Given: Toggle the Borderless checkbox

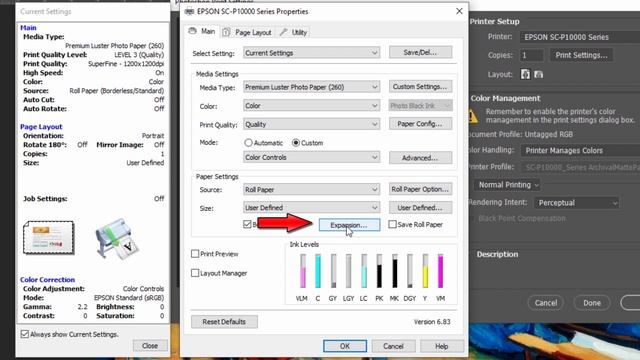Looking at the screenshot, I should pyautogui.click(x=247, y=224).
